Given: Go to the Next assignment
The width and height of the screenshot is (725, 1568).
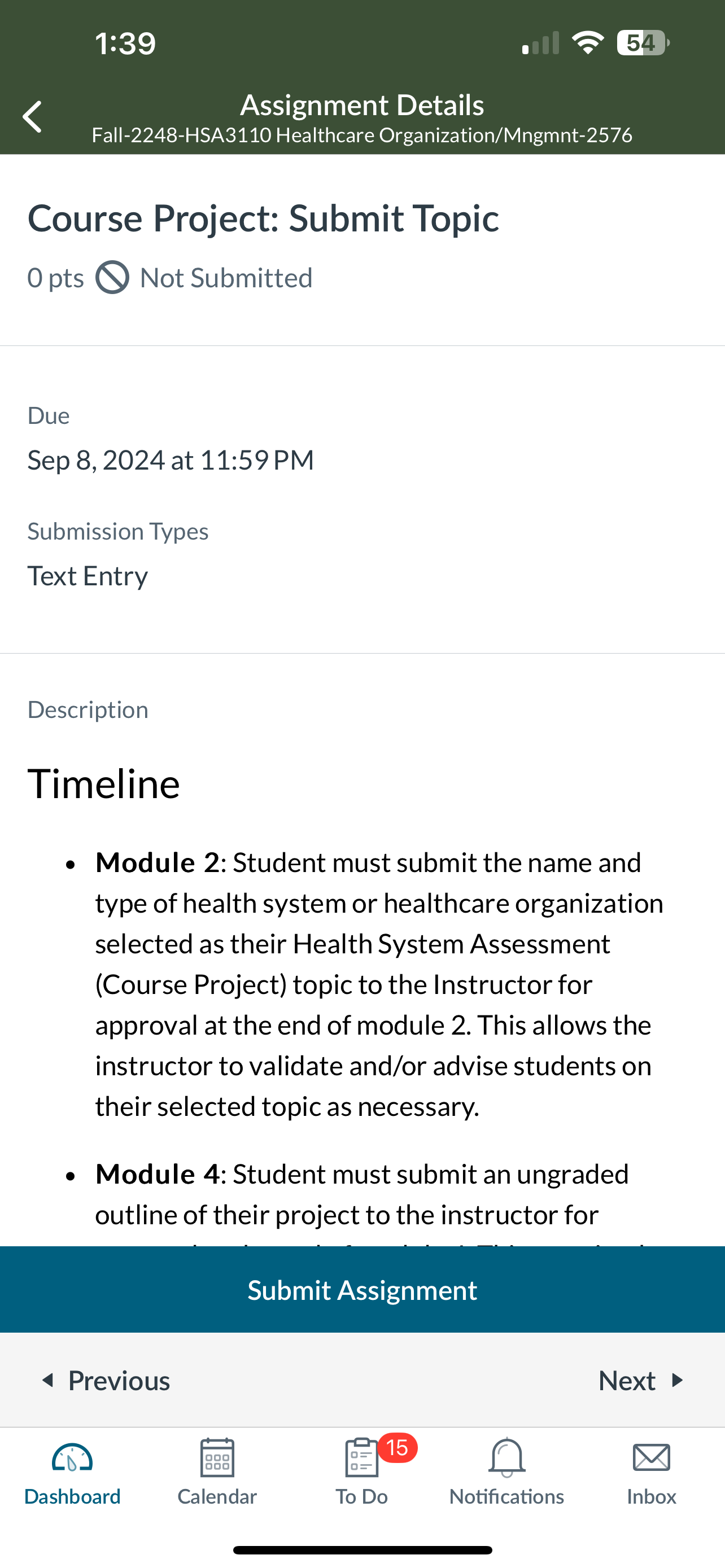Looking at the screenshot, I should [x=641, y=1381].
